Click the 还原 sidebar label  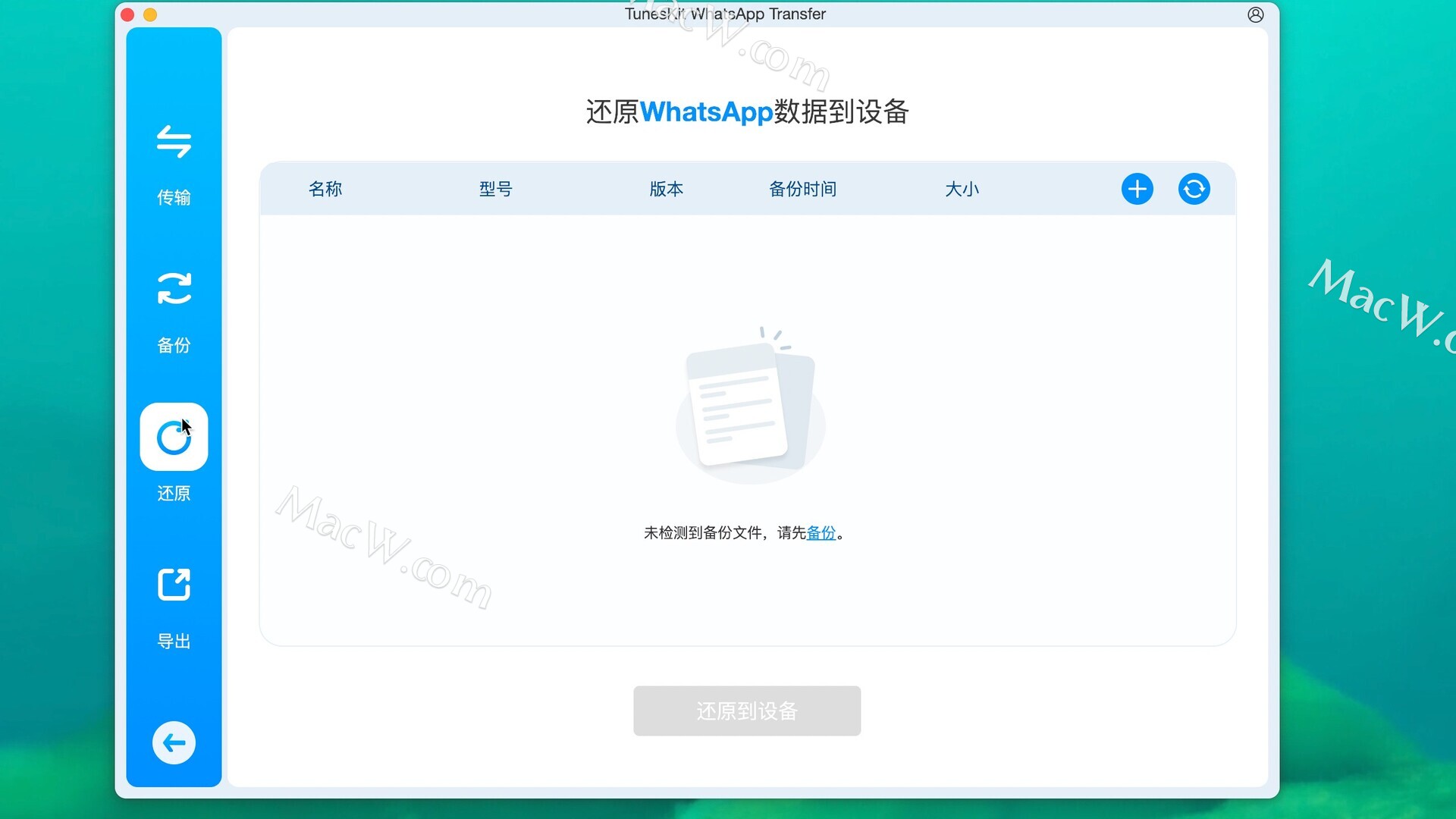(x=174, y=493)
